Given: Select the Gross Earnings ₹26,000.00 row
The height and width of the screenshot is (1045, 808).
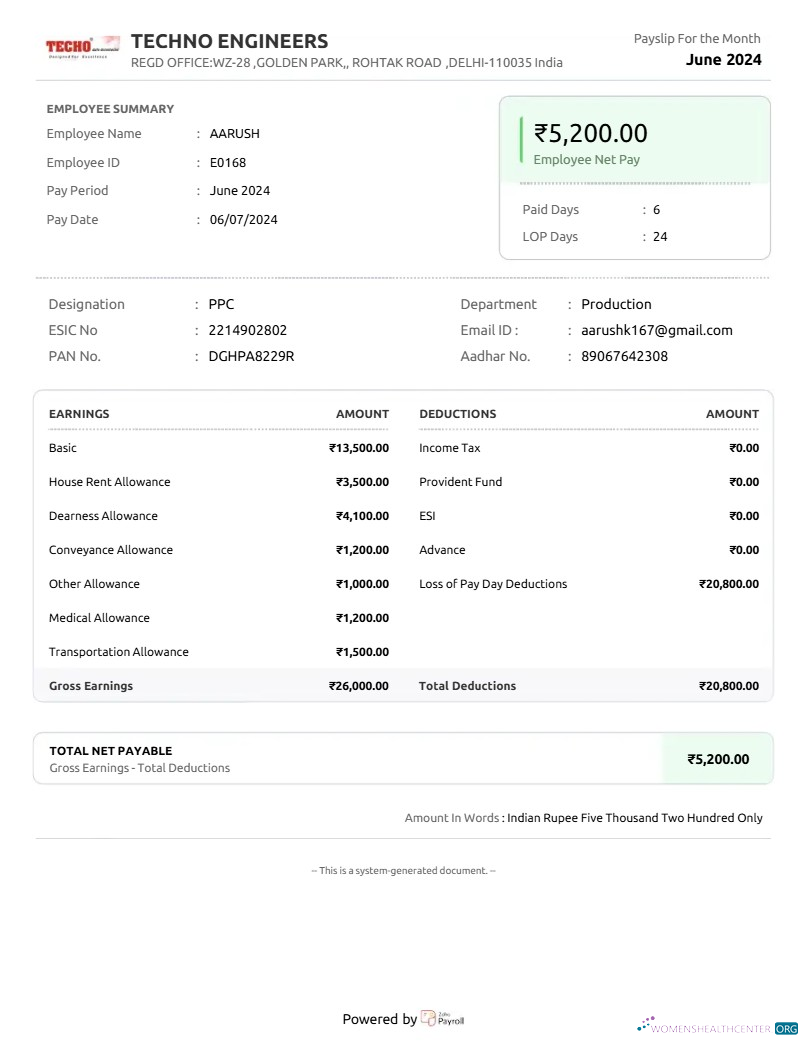Looking at the screenshot, I should (220, 686).
